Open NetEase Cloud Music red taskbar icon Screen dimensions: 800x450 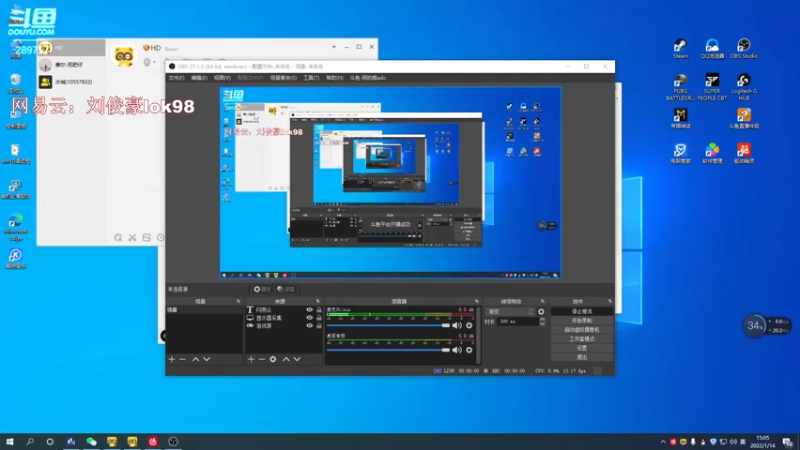(153, 441)
